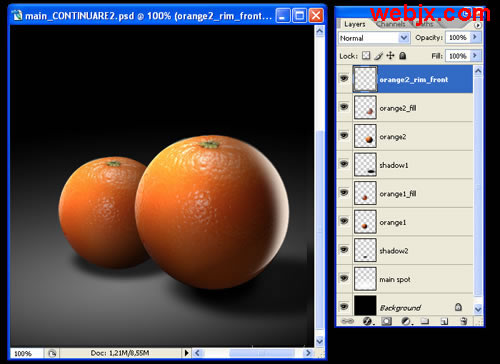500x364 pixels.
Task: Toggle lock all padlock icon
Action: coord(403,55)
